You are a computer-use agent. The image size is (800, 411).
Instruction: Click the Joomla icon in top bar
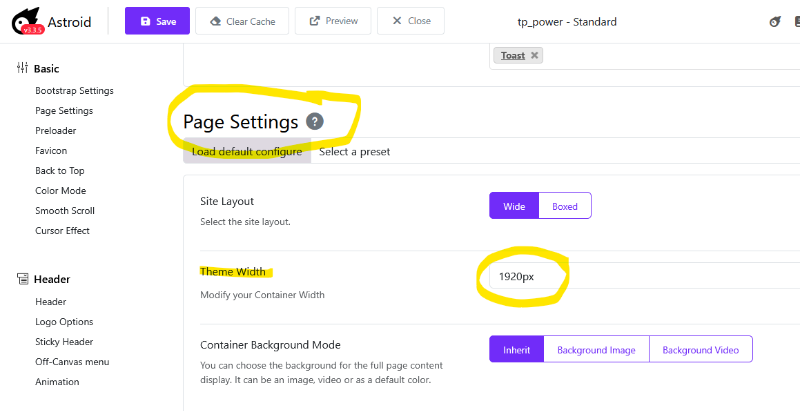pyautogui.click(x=773, y=21)
